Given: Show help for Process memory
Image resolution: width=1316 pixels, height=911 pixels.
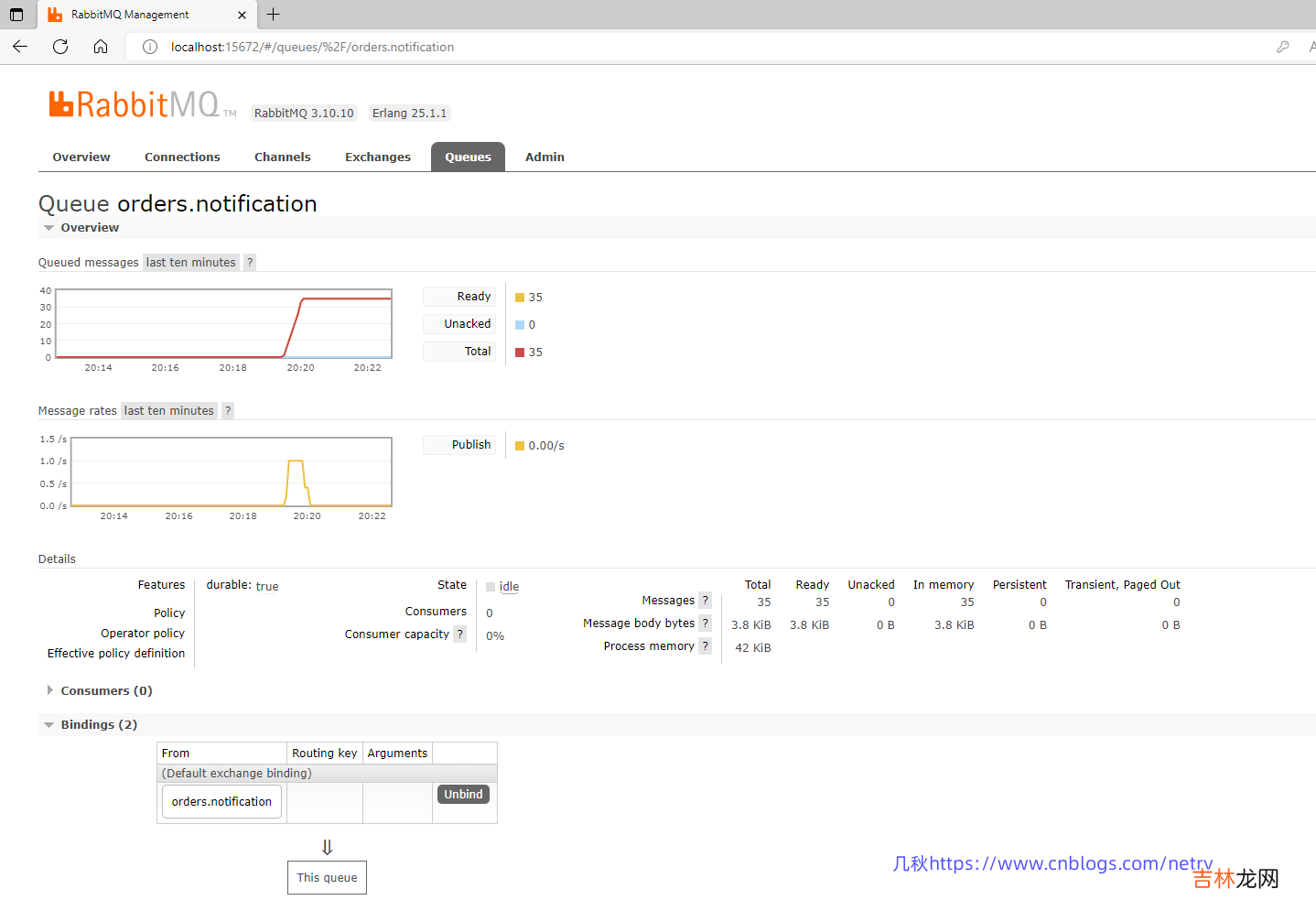Looking at the screenshot, I should (705, 646).
